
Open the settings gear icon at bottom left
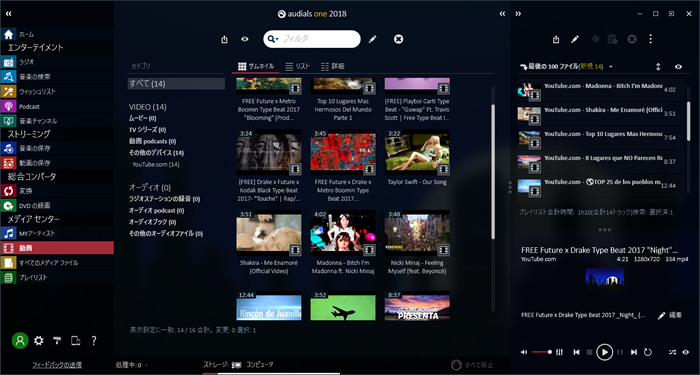coord(39,341)
